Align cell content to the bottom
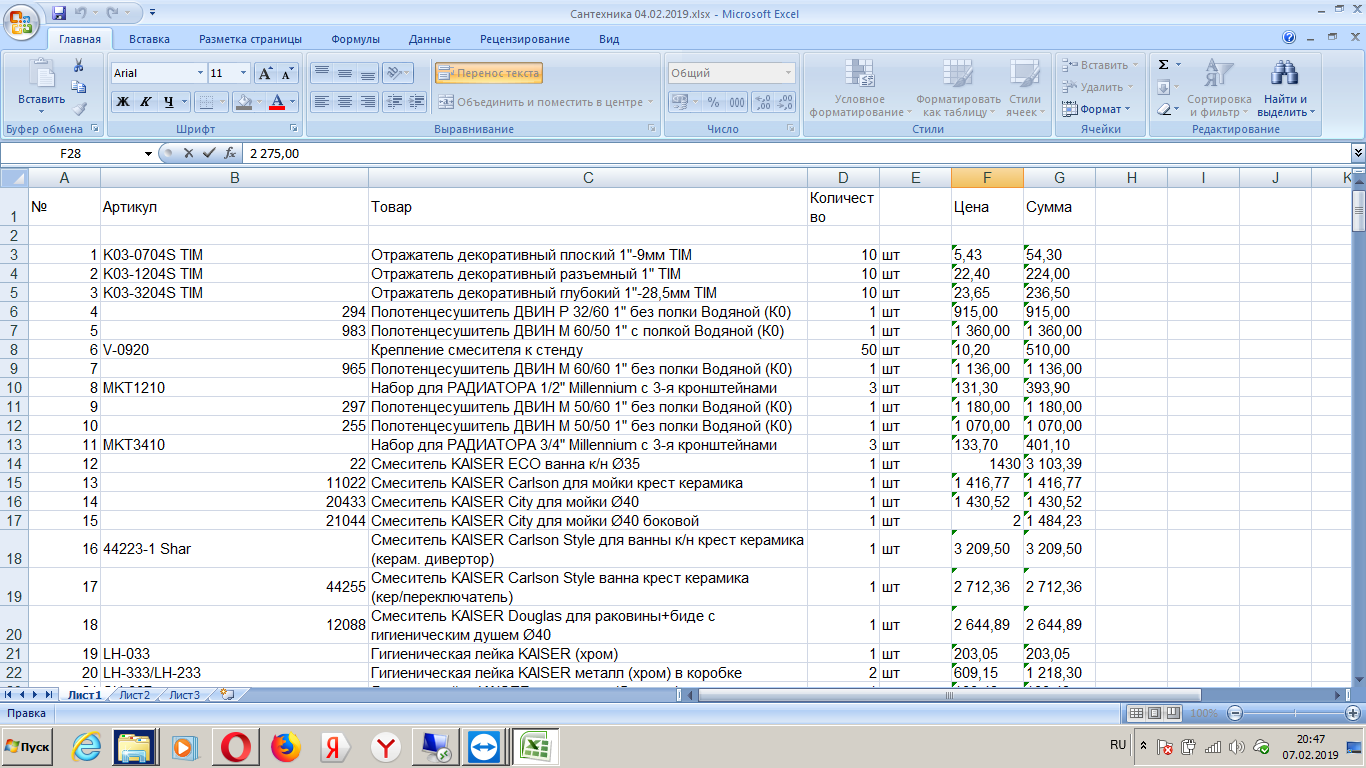This screenshot has width=1366, height=768. click(x=368, y=73)
